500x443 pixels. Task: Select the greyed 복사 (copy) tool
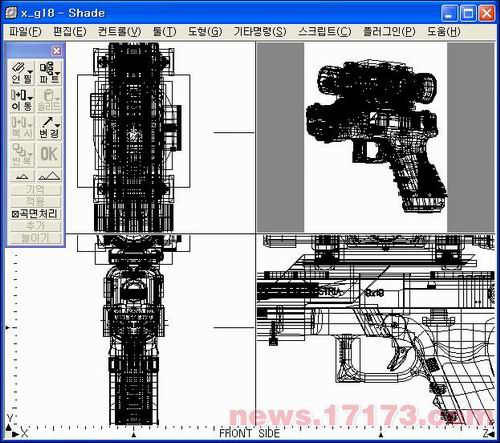tap(22, 128)
